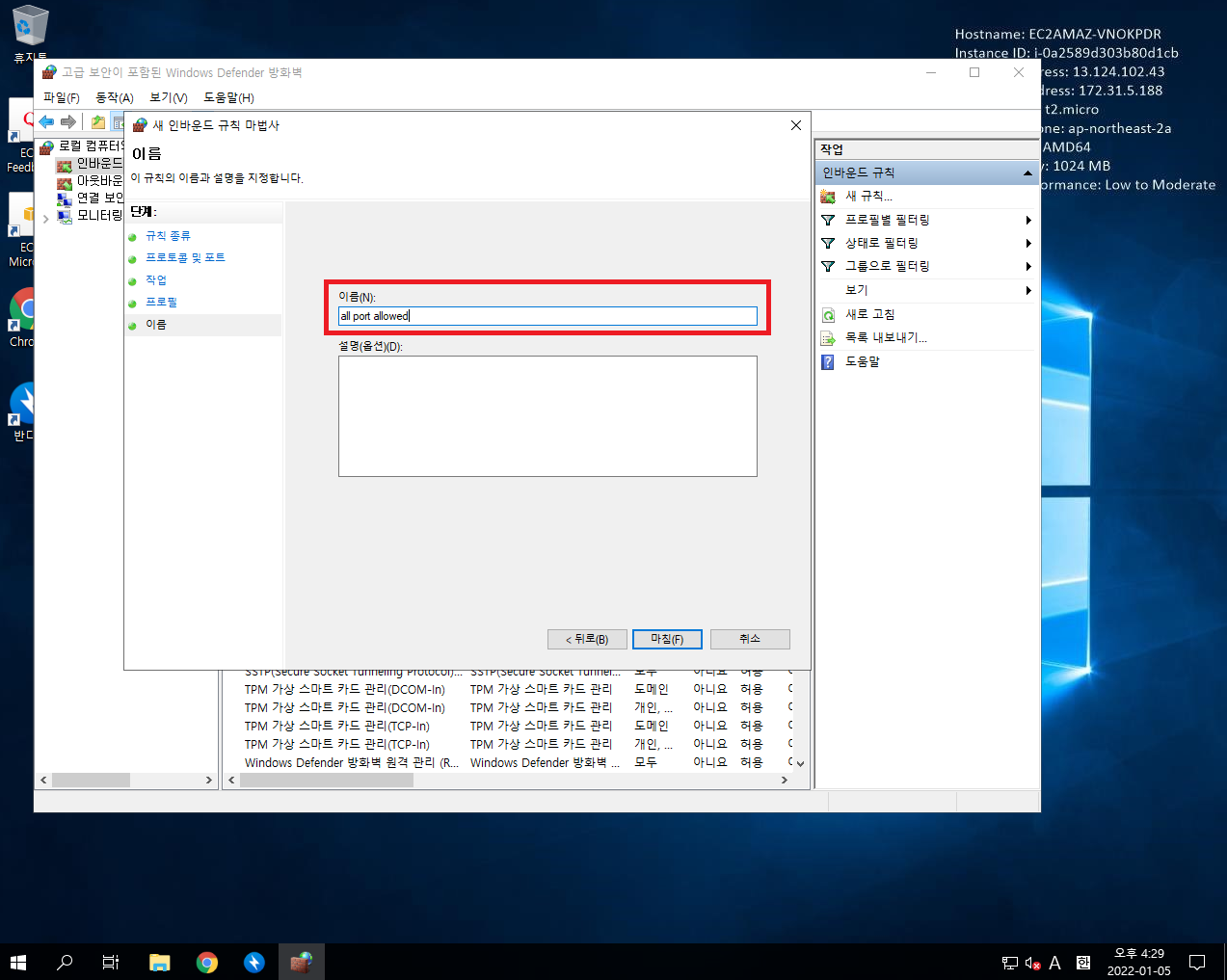Click the 새 규칙... action text
Image resolution: width=1227 pixels, height=980 pixels.
(x=868, y=197)
